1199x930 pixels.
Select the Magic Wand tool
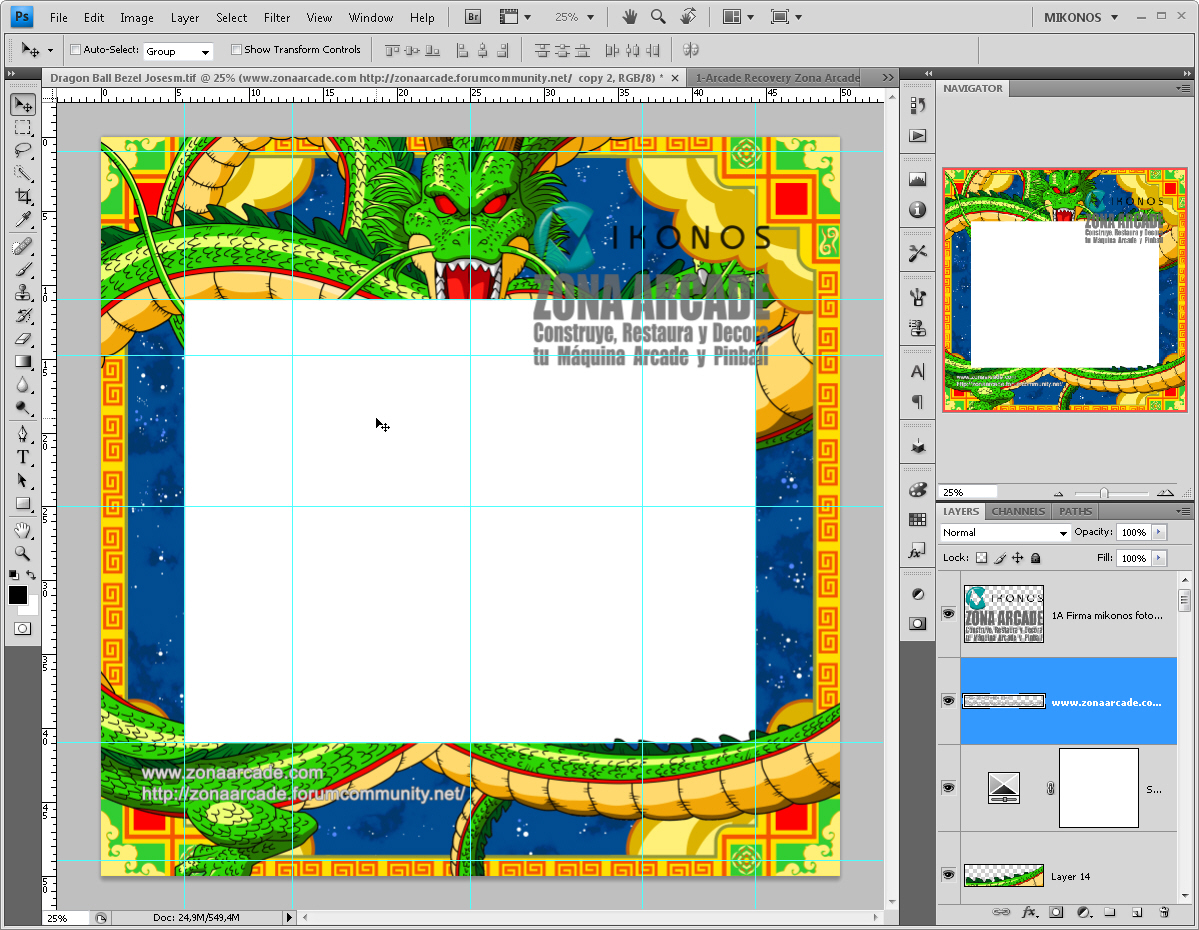click(x=23, y=174)
